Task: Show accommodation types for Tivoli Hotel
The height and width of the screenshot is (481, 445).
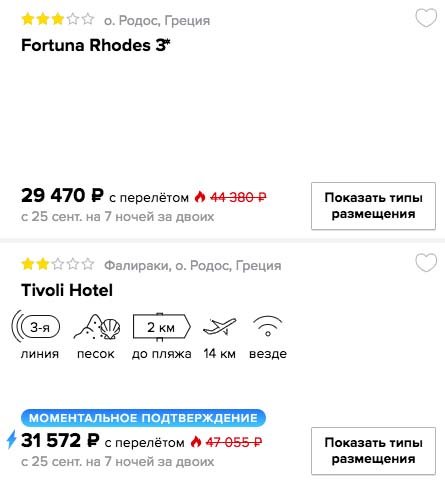Action: click(373, 451)
